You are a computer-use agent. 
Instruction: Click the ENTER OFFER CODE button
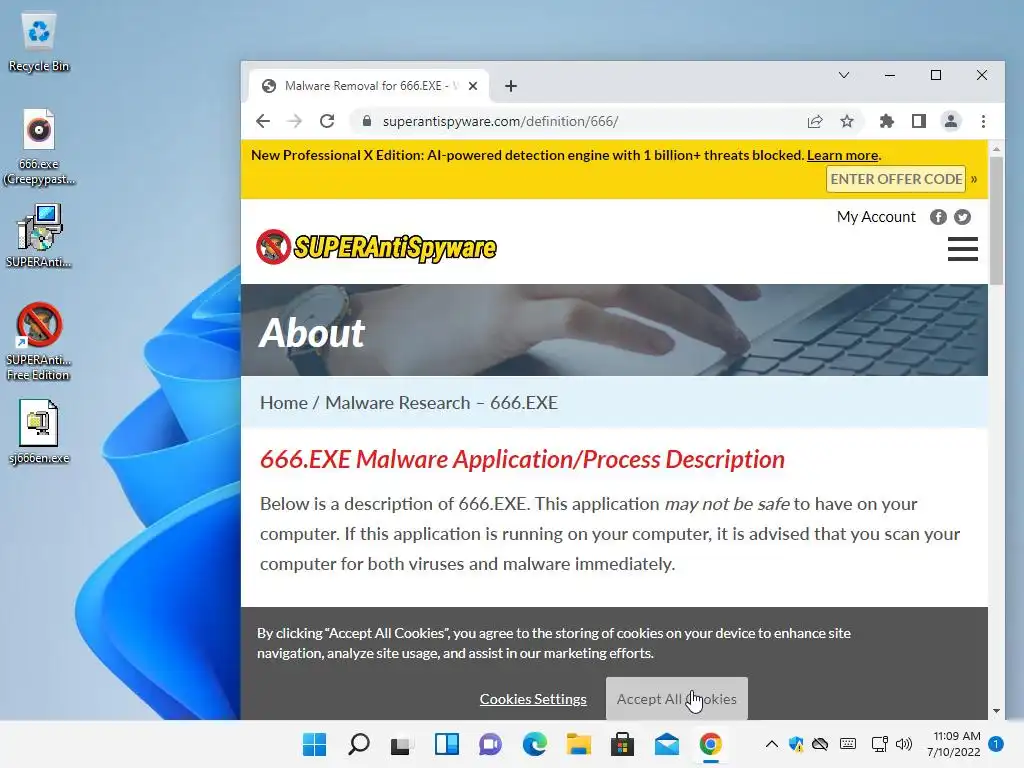(x=896, y=179)
